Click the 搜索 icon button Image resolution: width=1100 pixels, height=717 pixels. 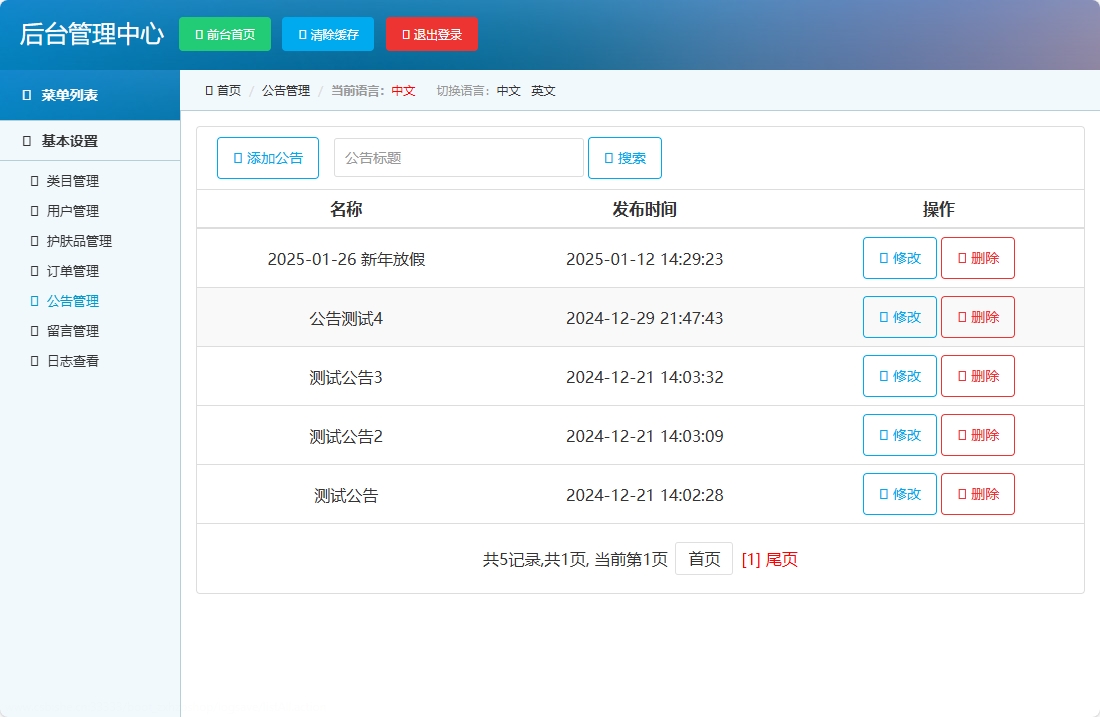click(x=607, y=157)
